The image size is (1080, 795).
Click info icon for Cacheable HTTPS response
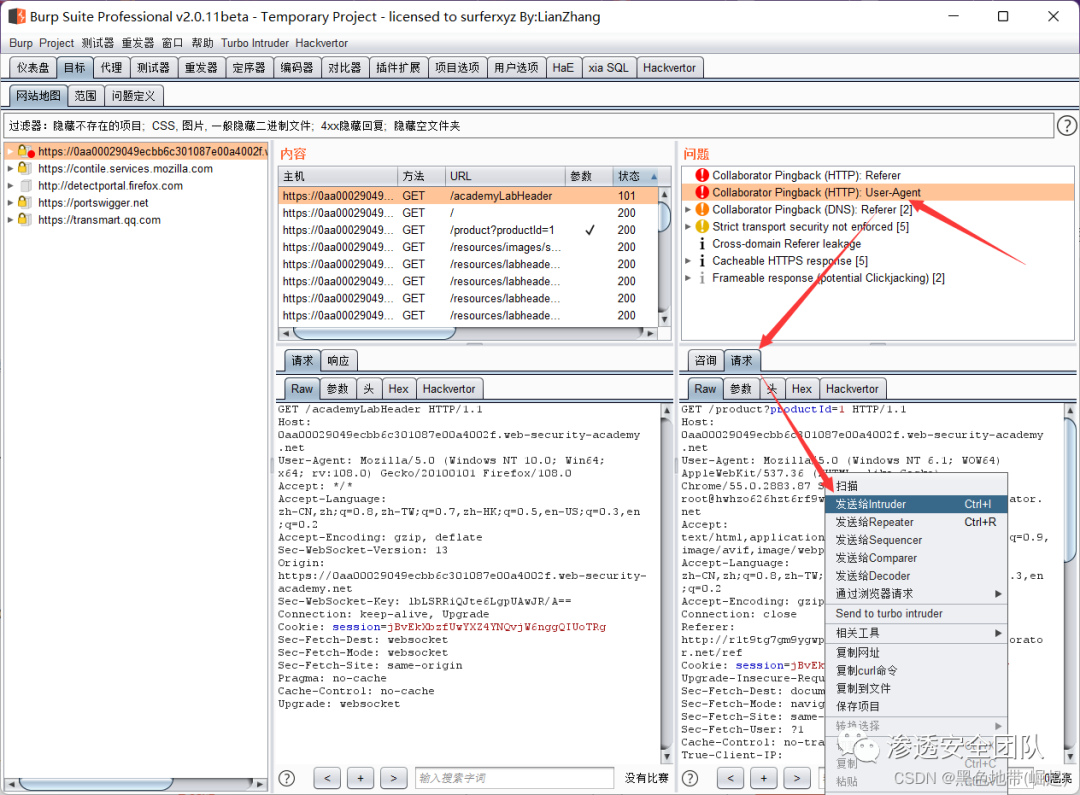coord(702,261)
